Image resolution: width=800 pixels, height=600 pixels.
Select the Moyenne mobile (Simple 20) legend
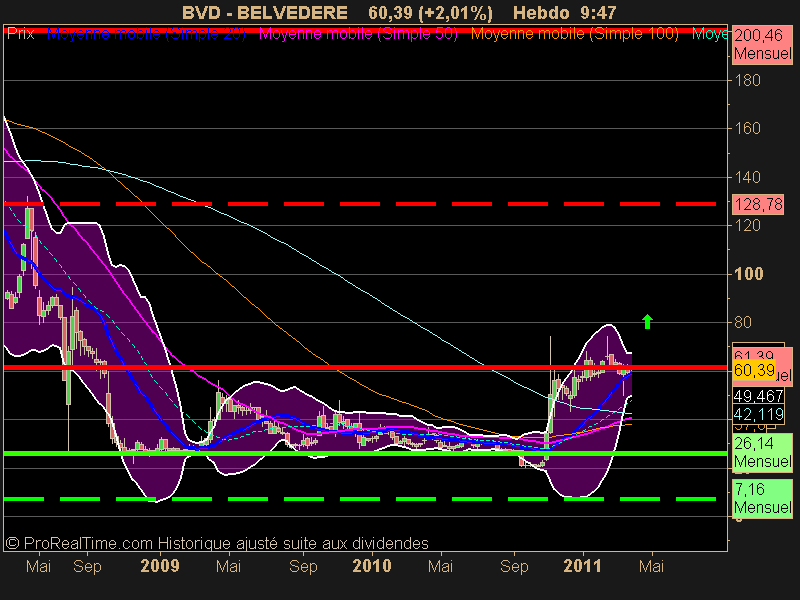[146, 34]
